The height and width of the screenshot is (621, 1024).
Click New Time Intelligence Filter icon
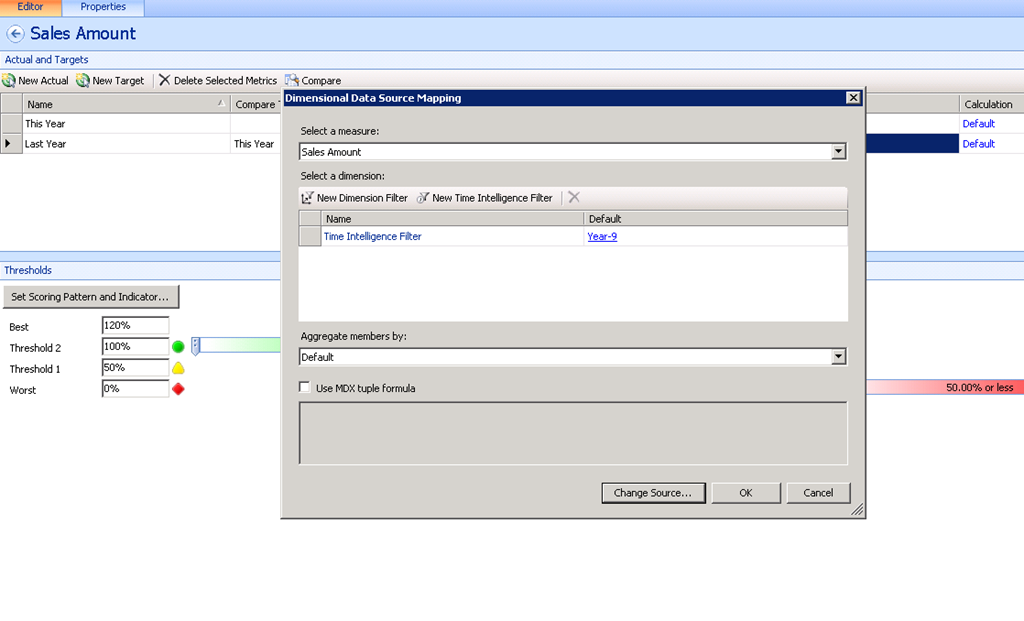click(x=423, y=197)
